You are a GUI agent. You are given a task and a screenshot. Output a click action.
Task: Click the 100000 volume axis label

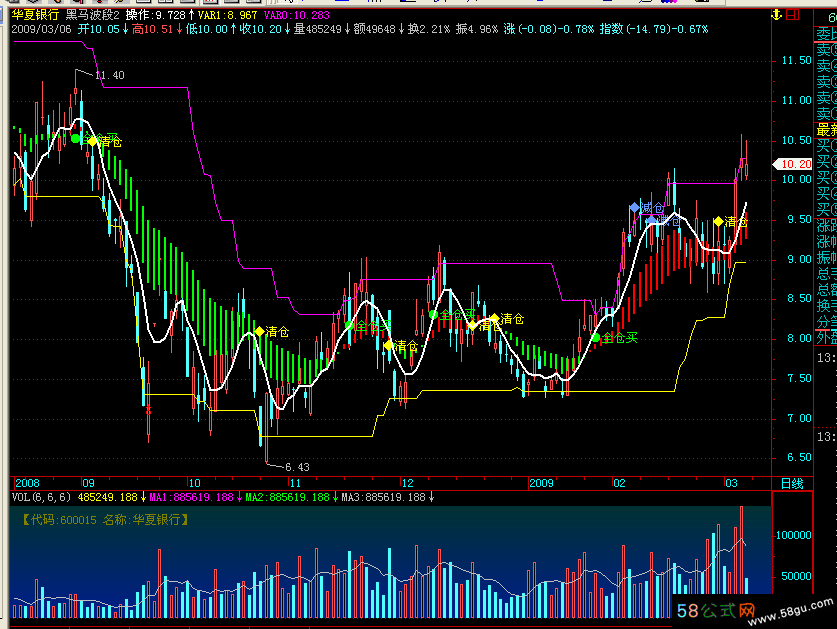click(793, 536)
